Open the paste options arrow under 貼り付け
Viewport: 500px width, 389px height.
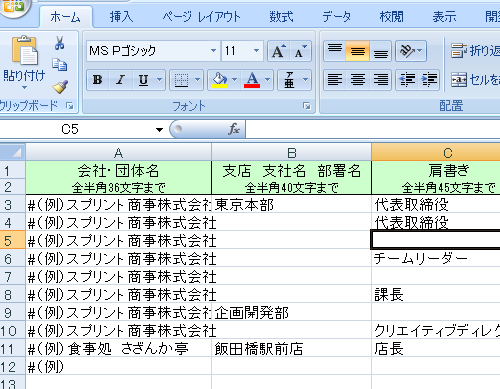[24, 88]
